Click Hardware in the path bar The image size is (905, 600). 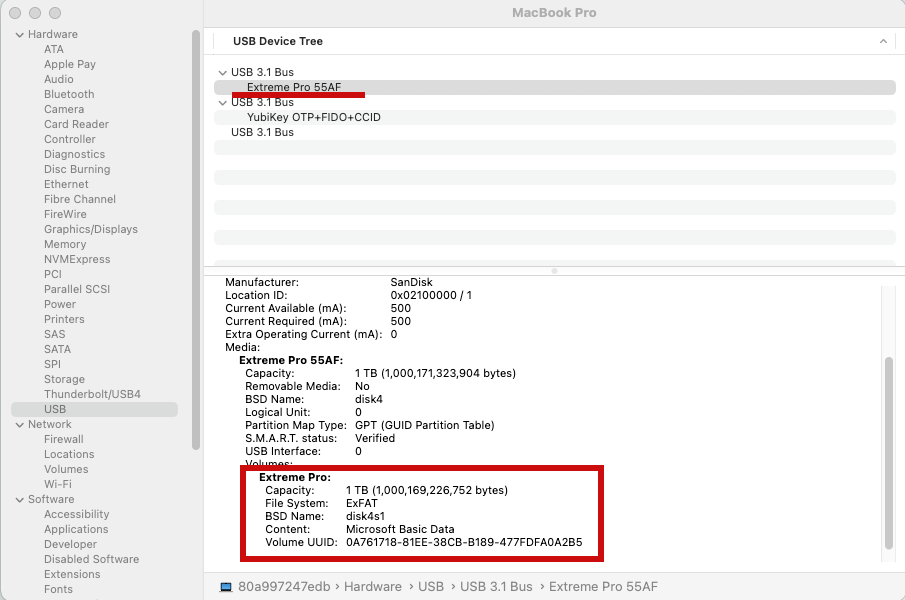pos(373,587)
